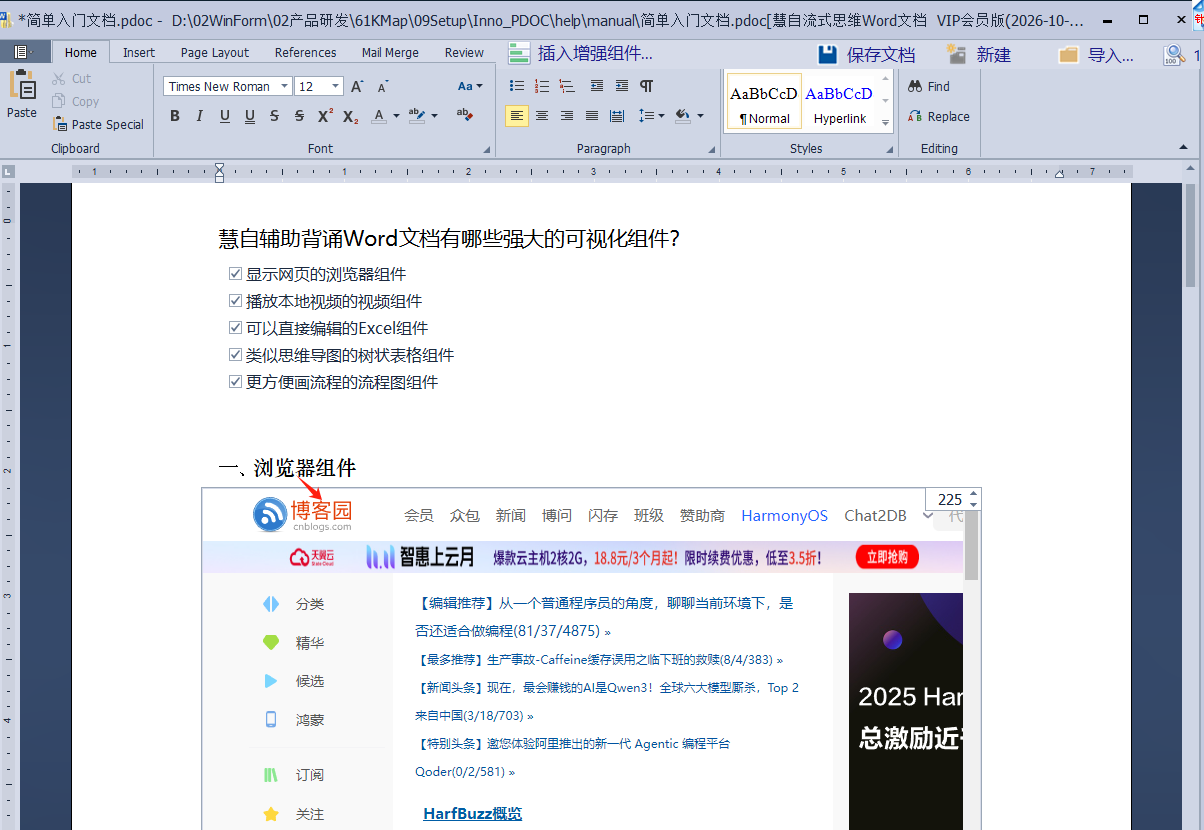Toggle the 更方便画流程的流程图组件 checkbox
The image size is (1204, 830).
click(x=235, y=382)
